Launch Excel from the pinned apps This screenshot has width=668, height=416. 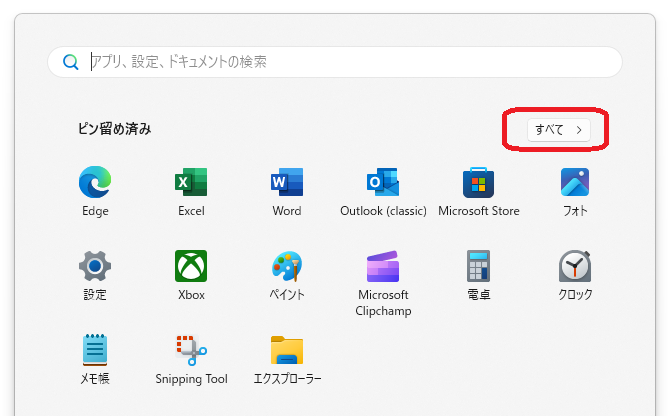tap(191, 182)
